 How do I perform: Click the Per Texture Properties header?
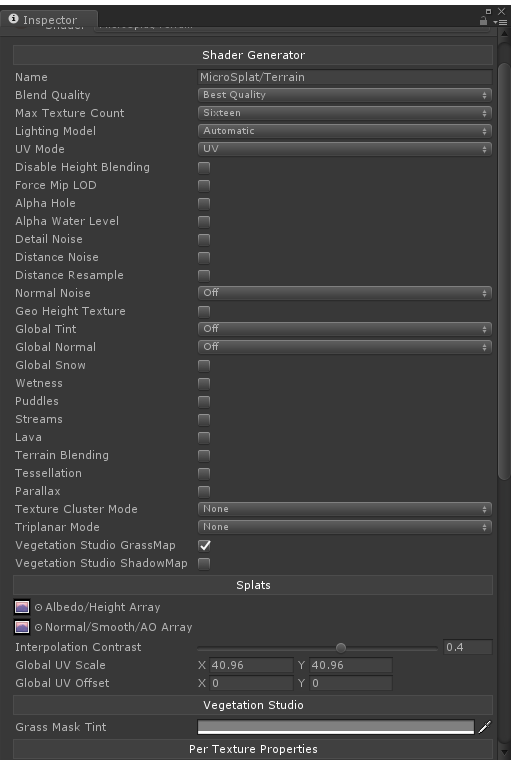253,749
